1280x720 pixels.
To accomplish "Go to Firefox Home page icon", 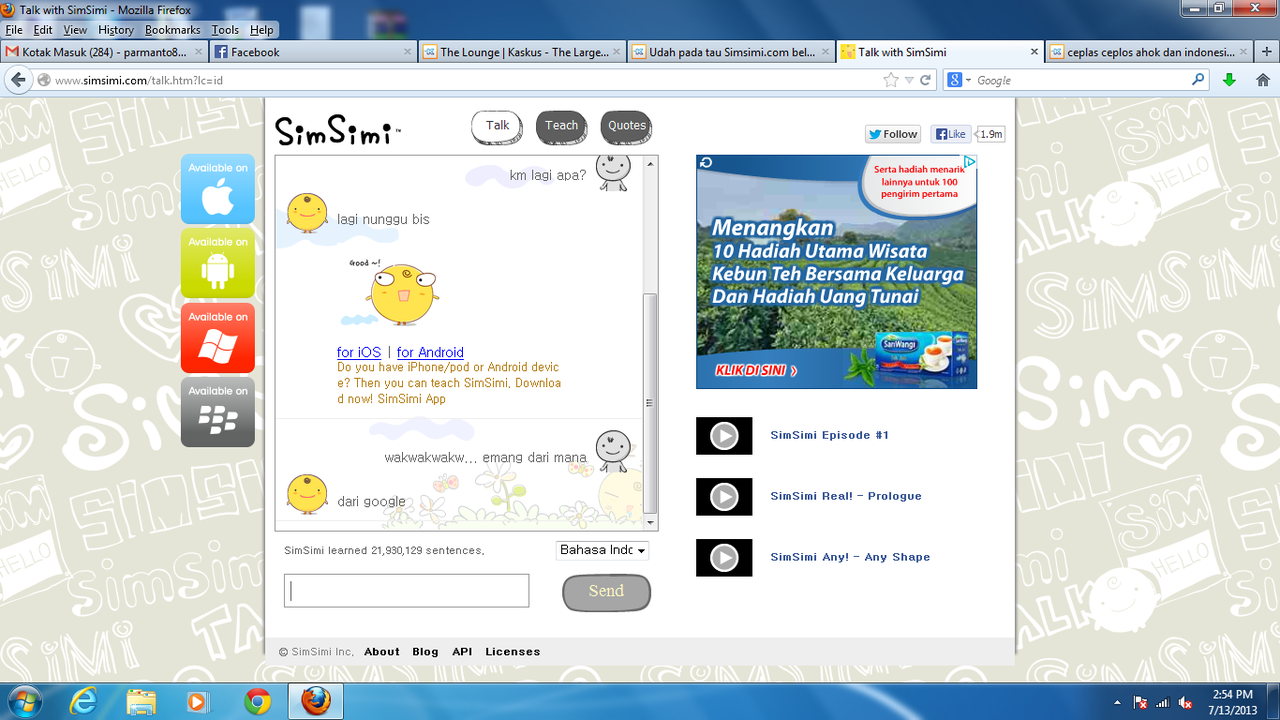I will pos(1262,80).
